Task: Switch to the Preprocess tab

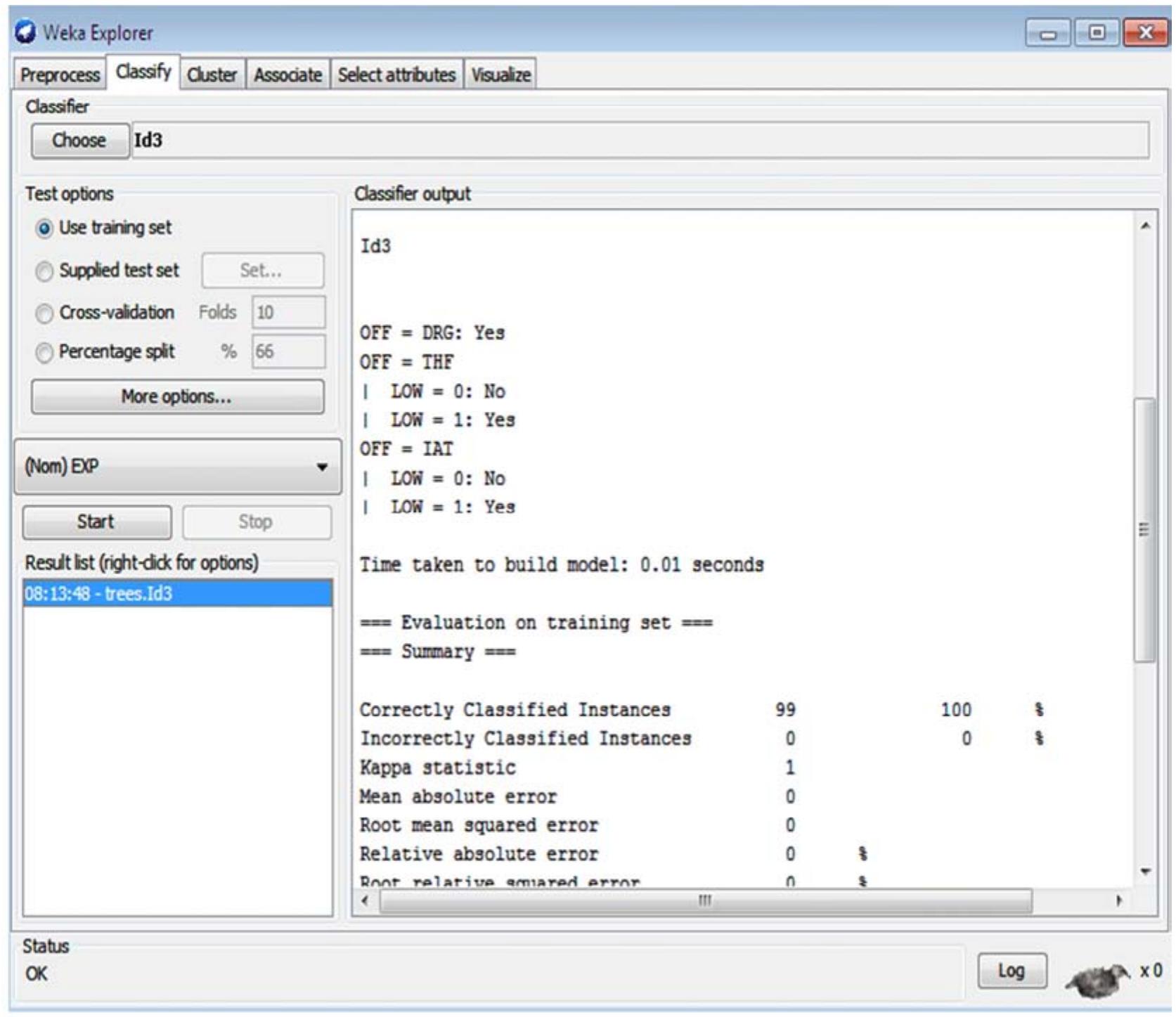Action: click(x=60, y=75)
